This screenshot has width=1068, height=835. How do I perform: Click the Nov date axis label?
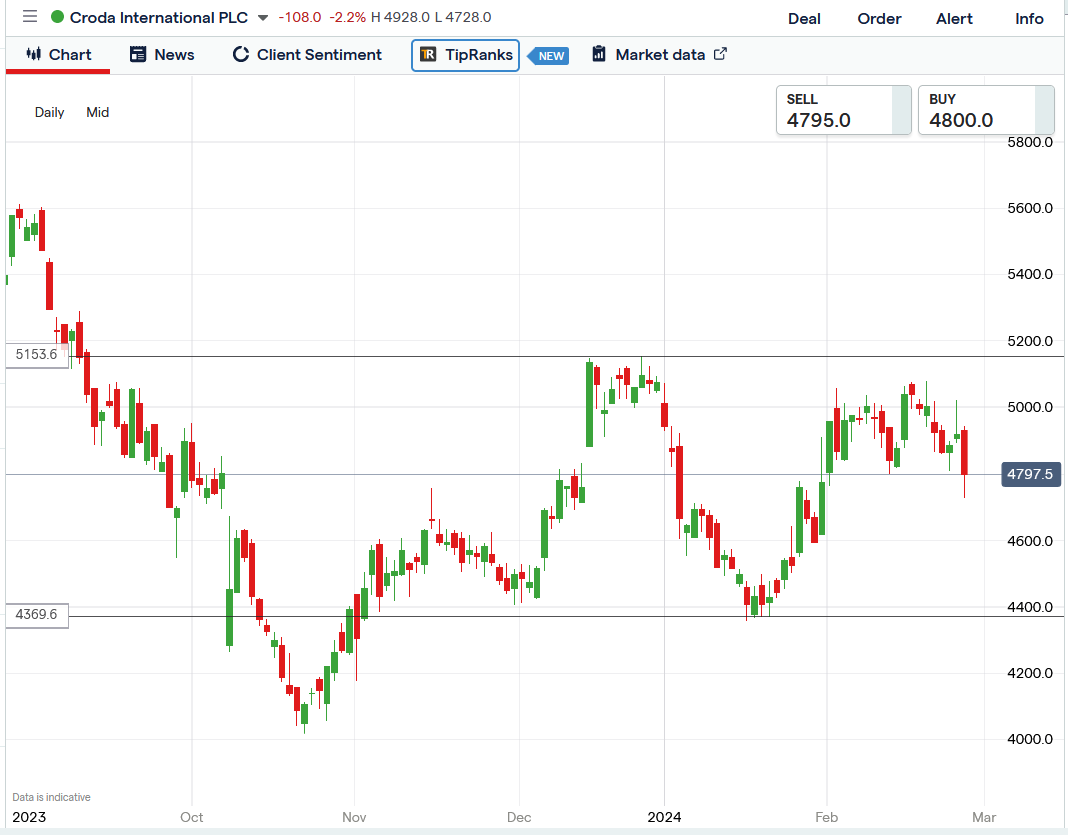coord(354,817)
